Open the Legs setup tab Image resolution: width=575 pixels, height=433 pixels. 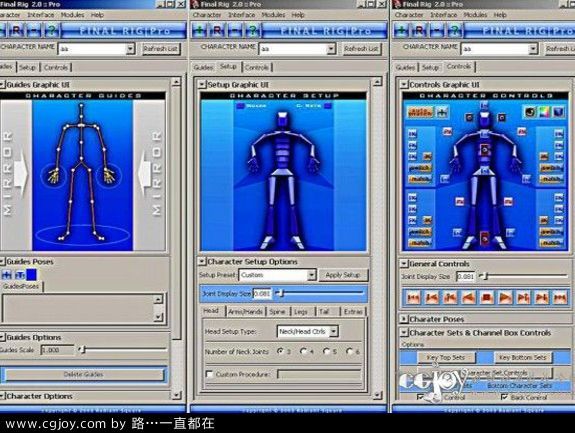tap(301, 312)
